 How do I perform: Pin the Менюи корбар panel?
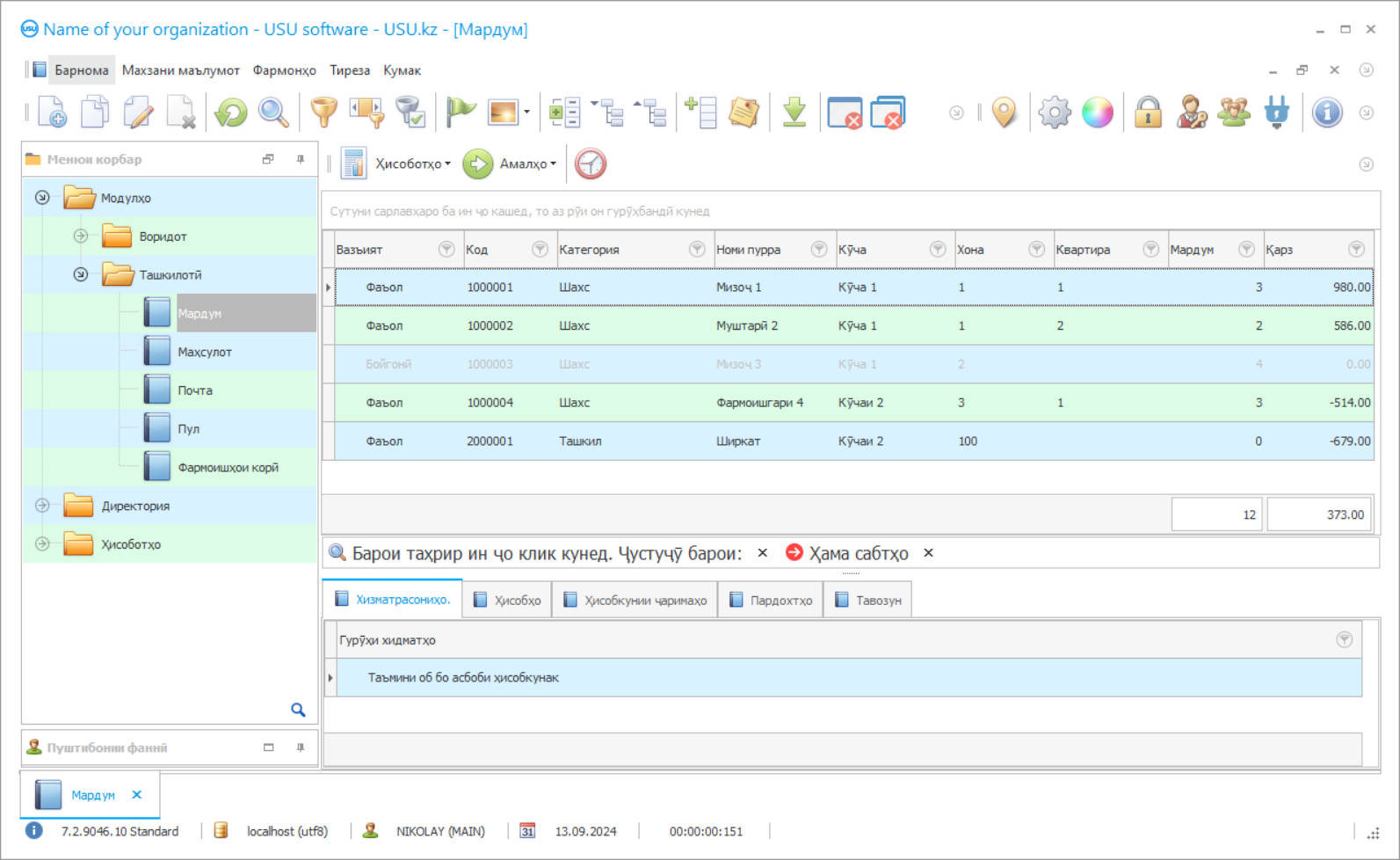301,159
